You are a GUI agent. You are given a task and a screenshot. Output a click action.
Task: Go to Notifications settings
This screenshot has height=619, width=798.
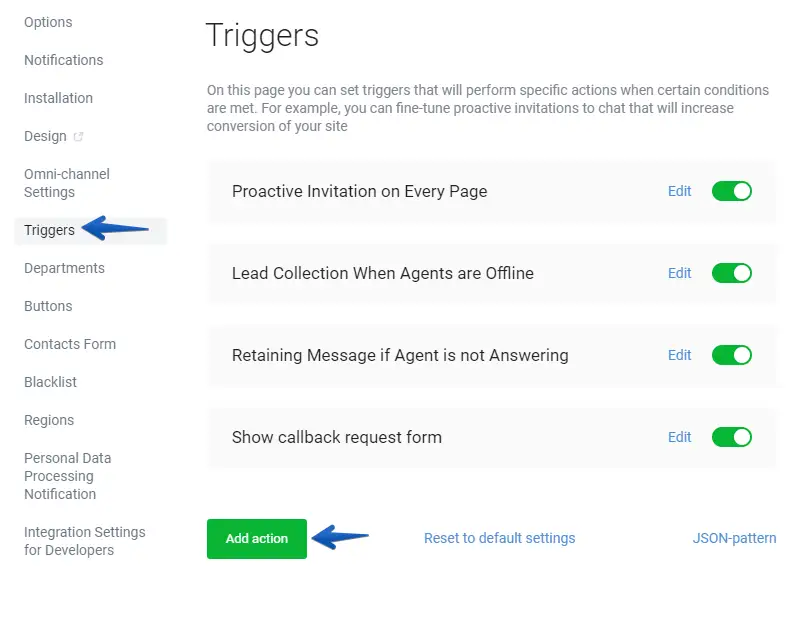63,60
